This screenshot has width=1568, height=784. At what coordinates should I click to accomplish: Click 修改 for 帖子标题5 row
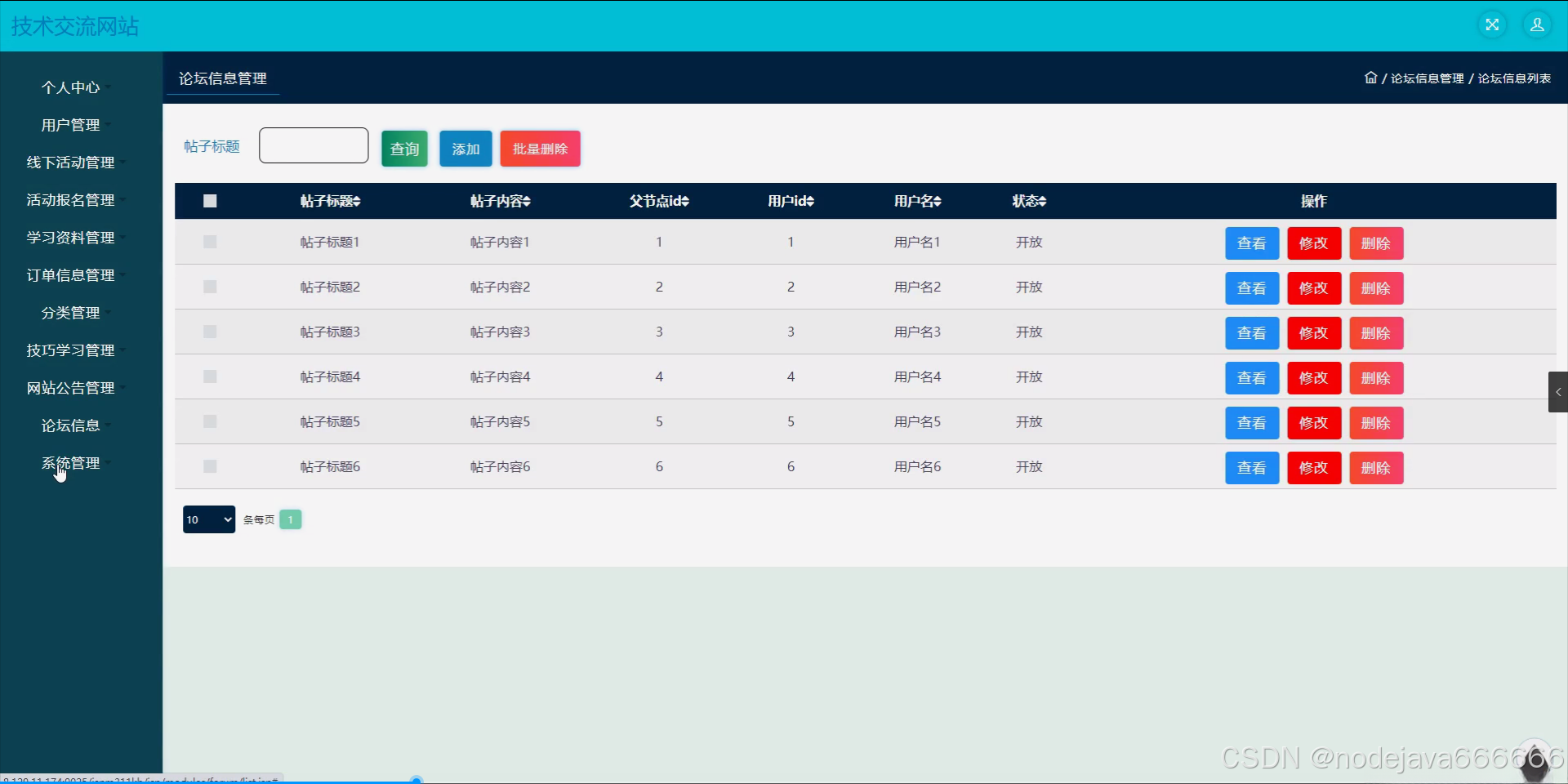coord(1314,423)
